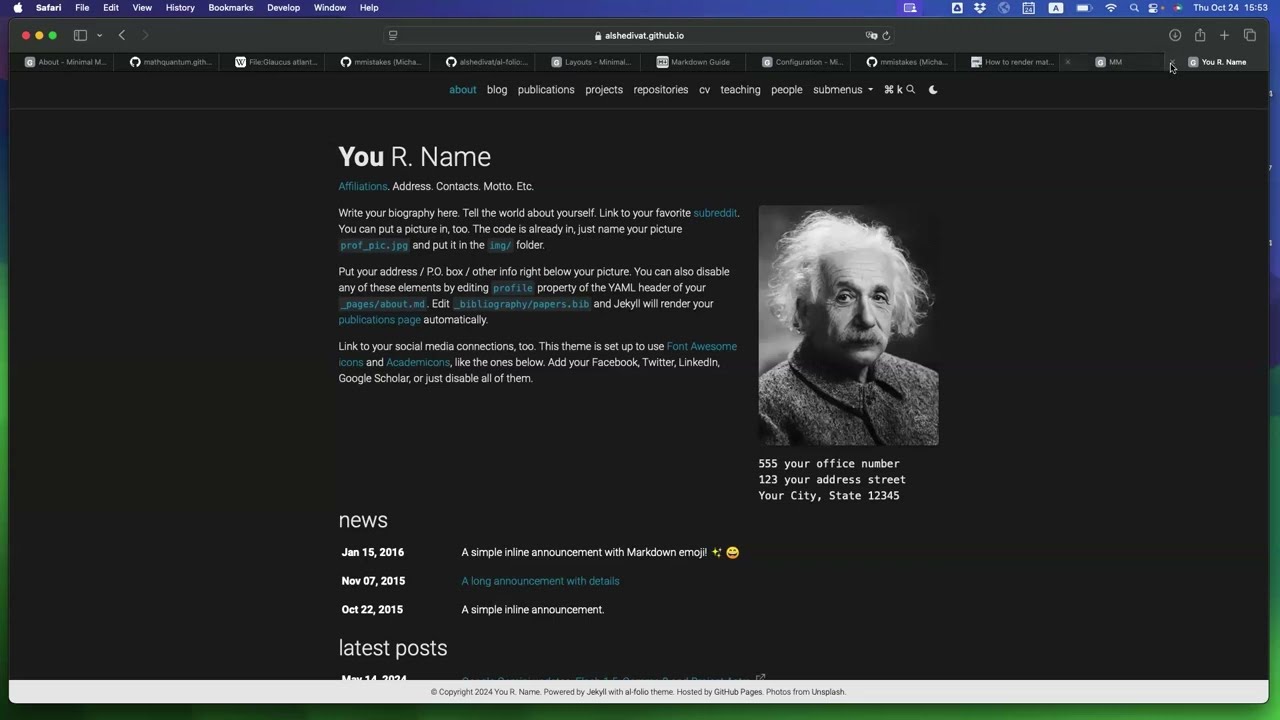
Task: Open the Dropbox menu bar icon
Action: pyautogui.click(x=980, y=7)
